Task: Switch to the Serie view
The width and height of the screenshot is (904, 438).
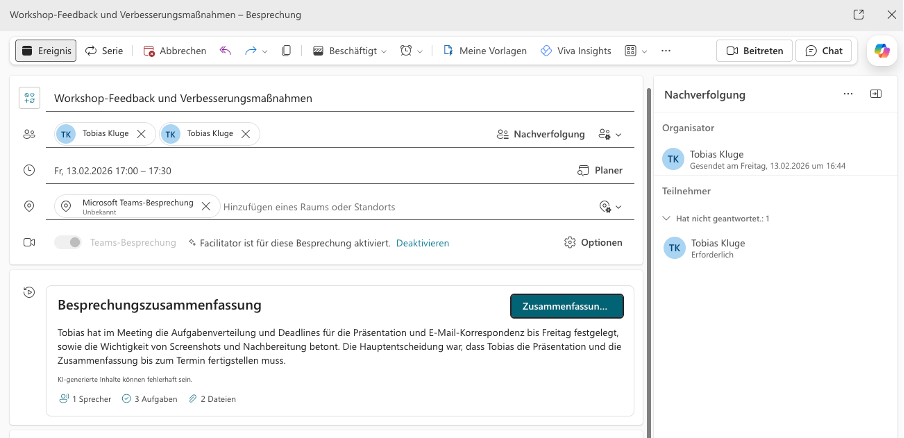Action: point(104,51)
